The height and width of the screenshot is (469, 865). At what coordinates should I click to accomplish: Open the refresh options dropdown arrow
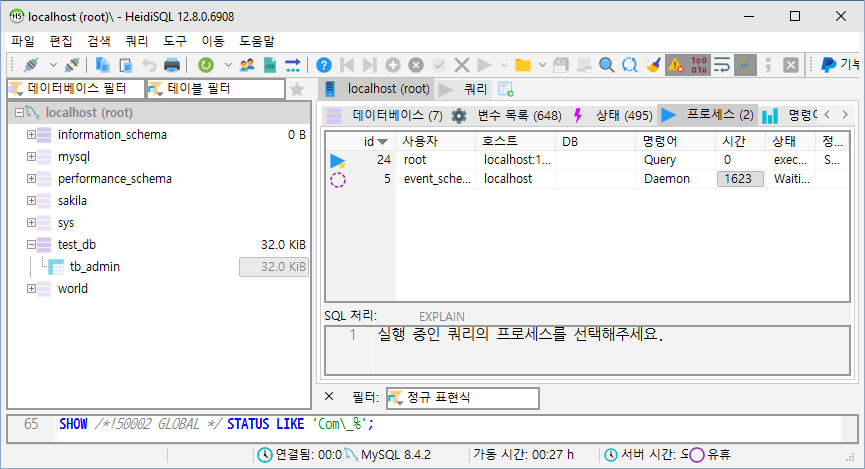(x=228, y=65)
